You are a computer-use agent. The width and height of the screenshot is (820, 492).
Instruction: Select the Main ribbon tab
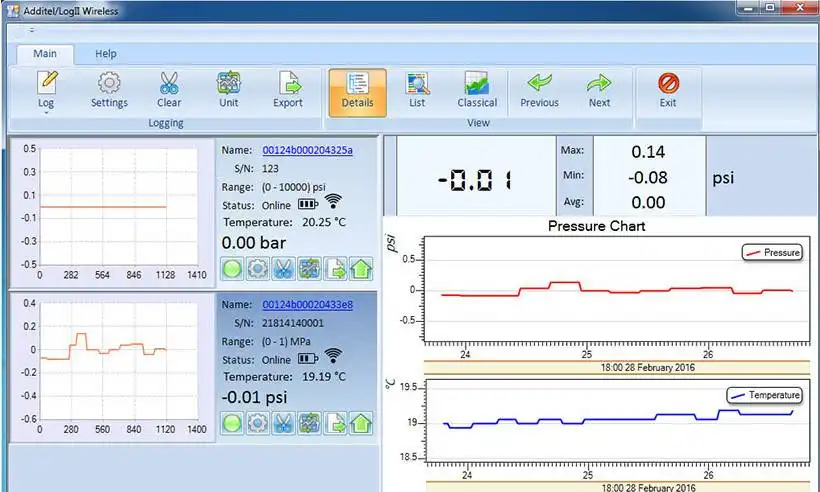pos(45,53)
